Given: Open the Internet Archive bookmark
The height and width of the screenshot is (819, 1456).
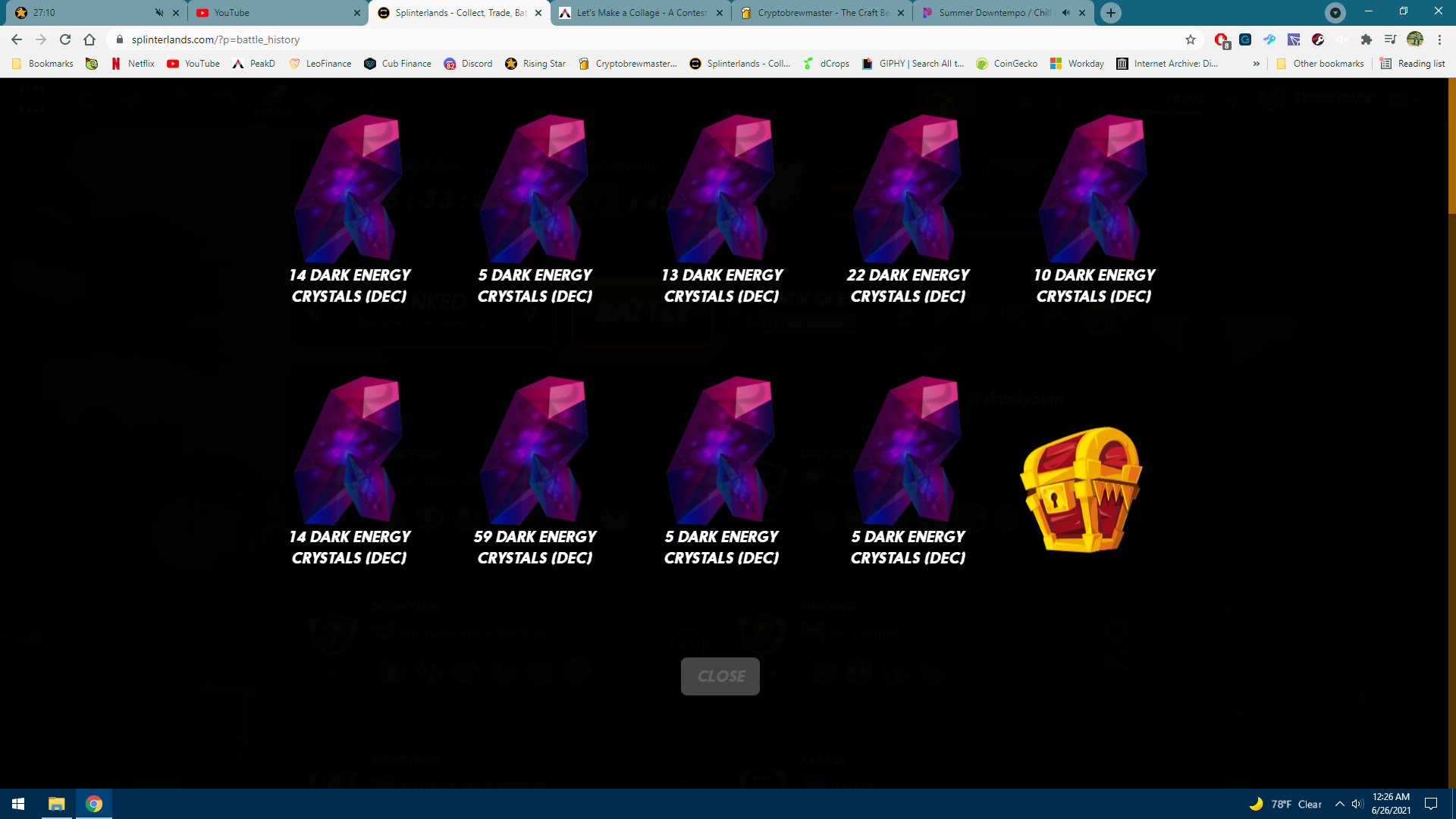Looking at the screenshot, I should [1168, 64].
